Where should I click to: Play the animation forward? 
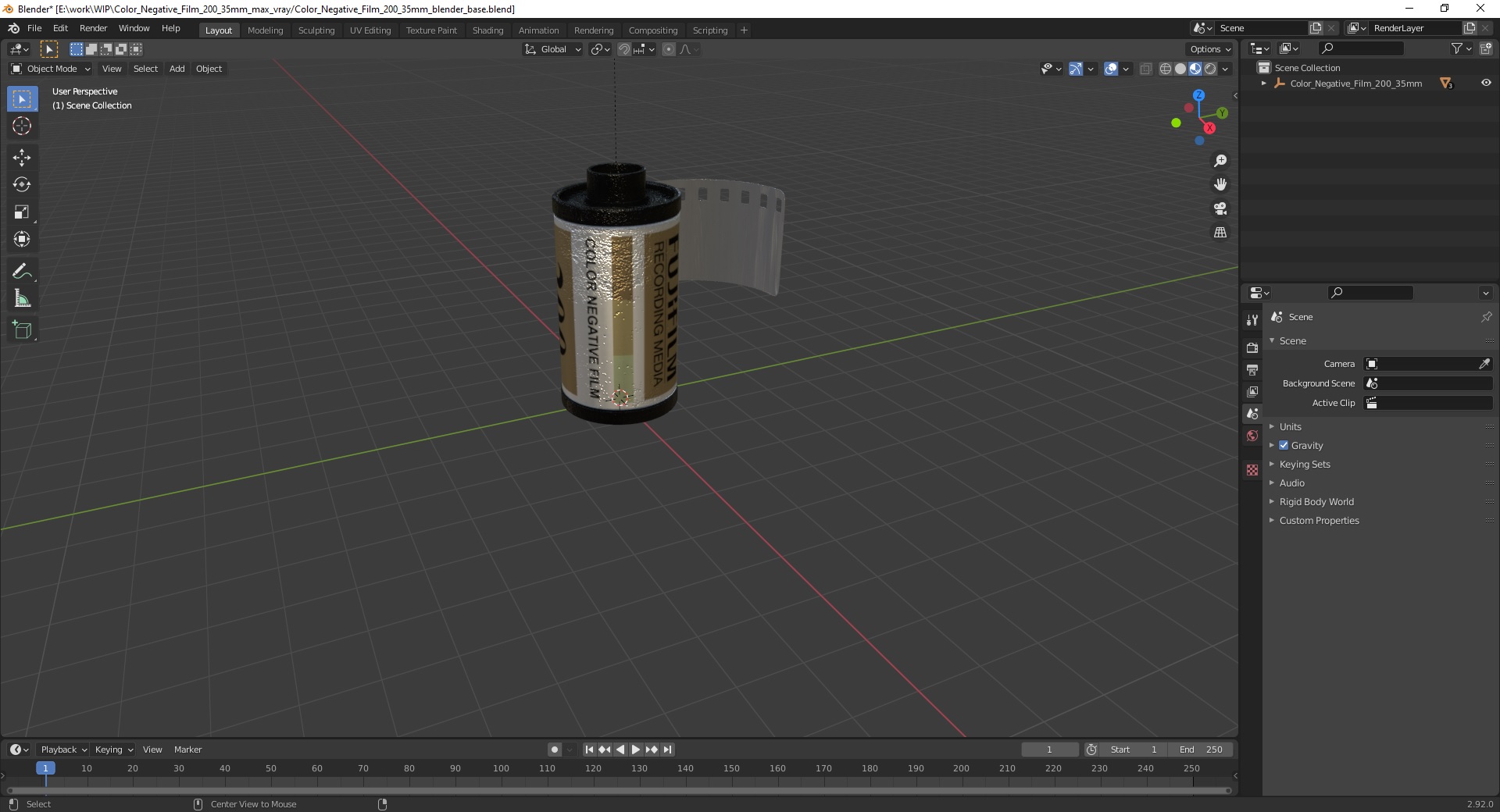(x=636, y=750)
